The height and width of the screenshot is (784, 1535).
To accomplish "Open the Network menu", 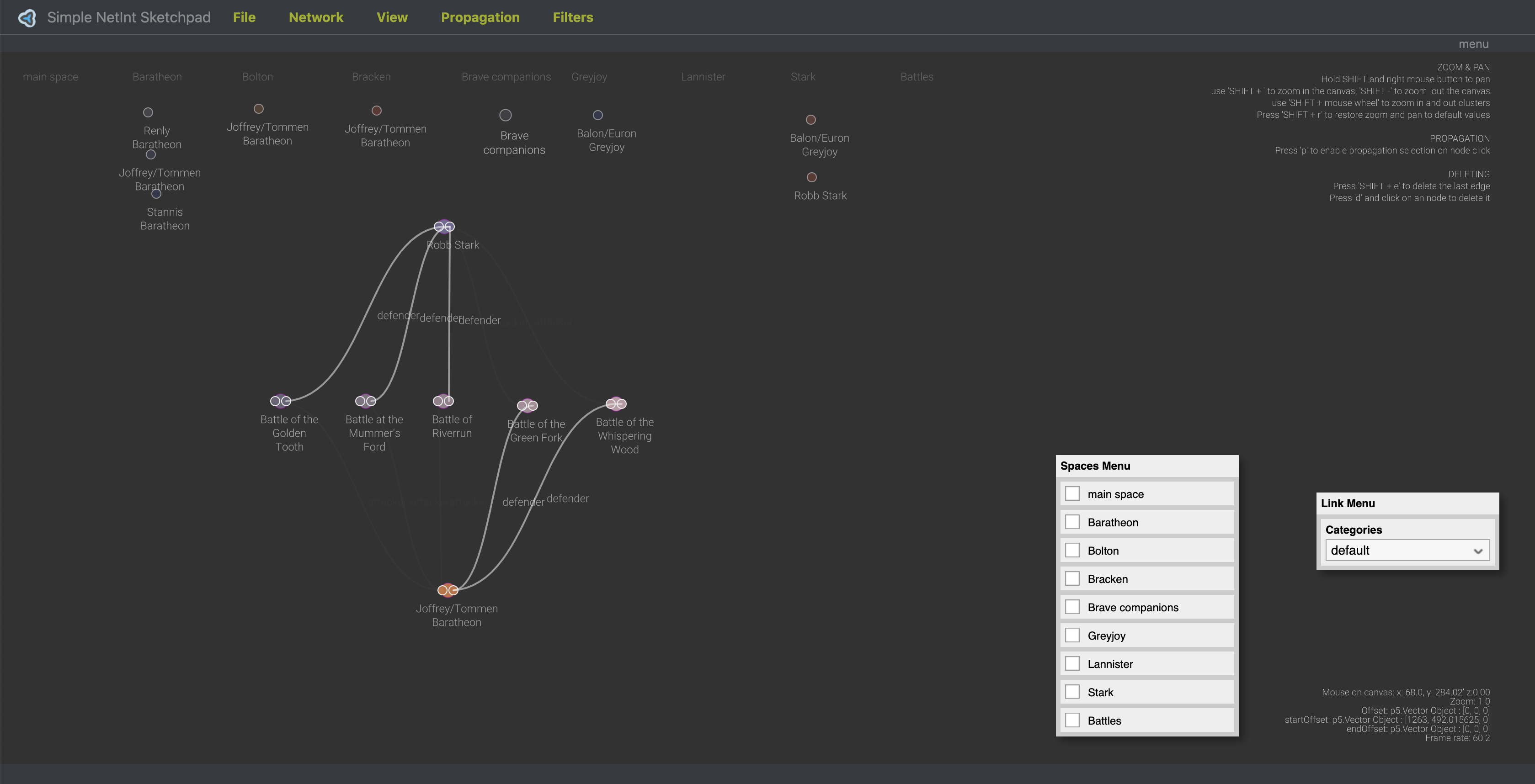I will (x=315, y=17).
